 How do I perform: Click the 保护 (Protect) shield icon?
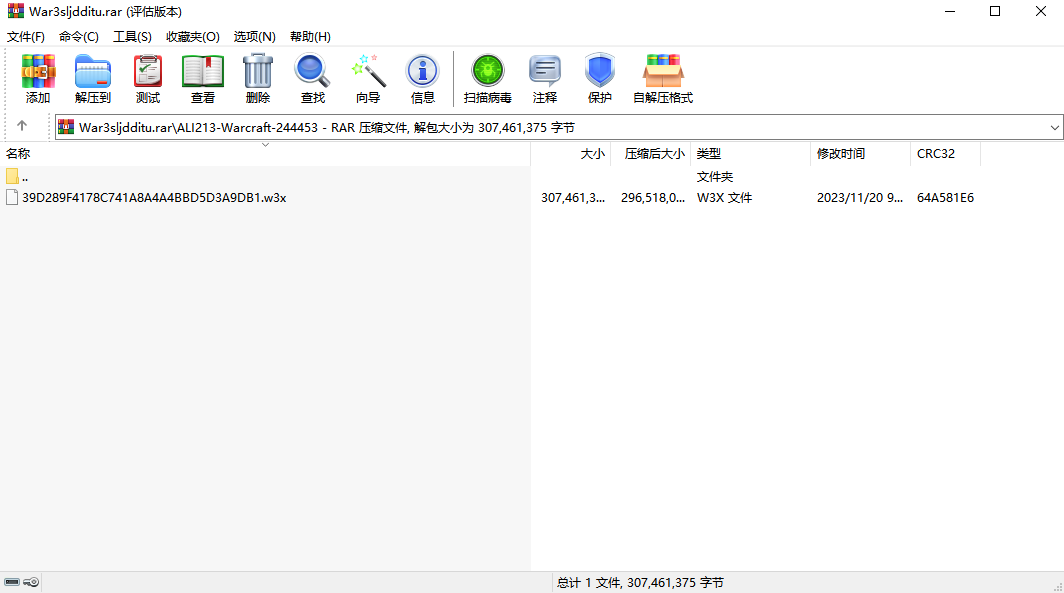600,78
